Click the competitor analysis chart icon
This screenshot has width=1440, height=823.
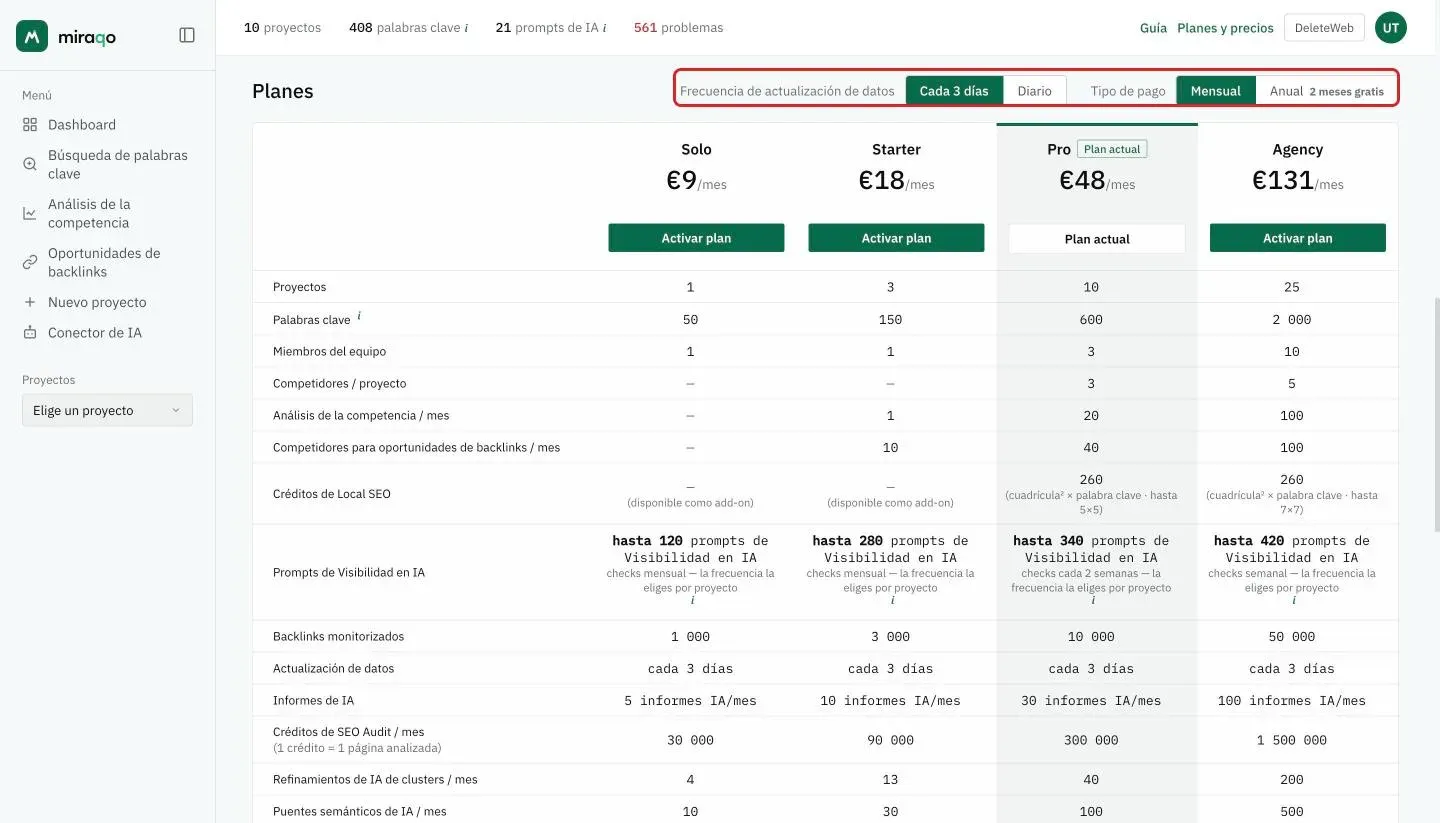[x=30, y=213]
